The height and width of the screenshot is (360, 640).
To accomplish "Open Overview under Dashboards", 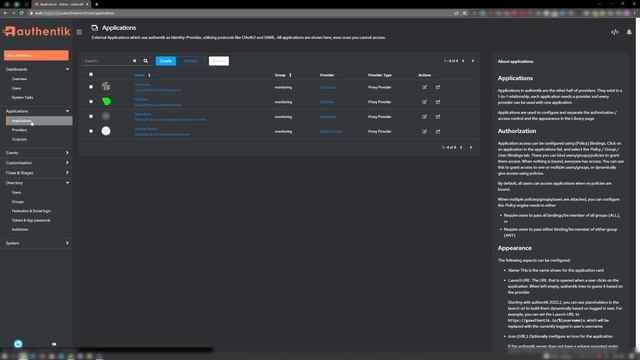I will click(19, 79).
